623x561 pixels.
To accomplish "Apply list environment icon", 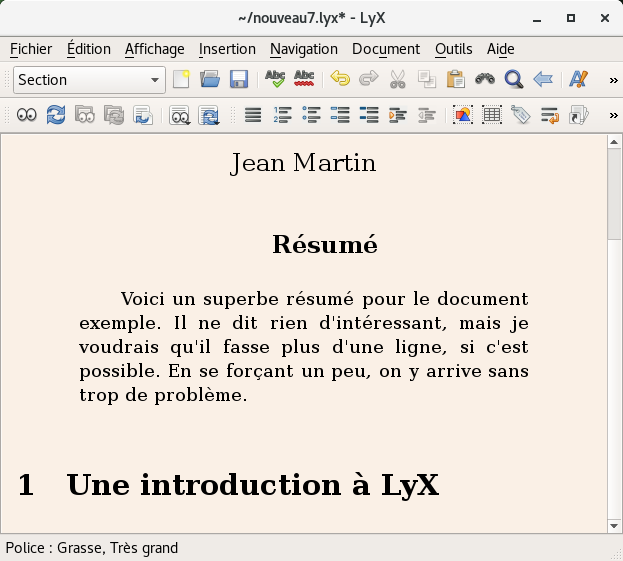I will pyautogui.click(x=340, y=115).
